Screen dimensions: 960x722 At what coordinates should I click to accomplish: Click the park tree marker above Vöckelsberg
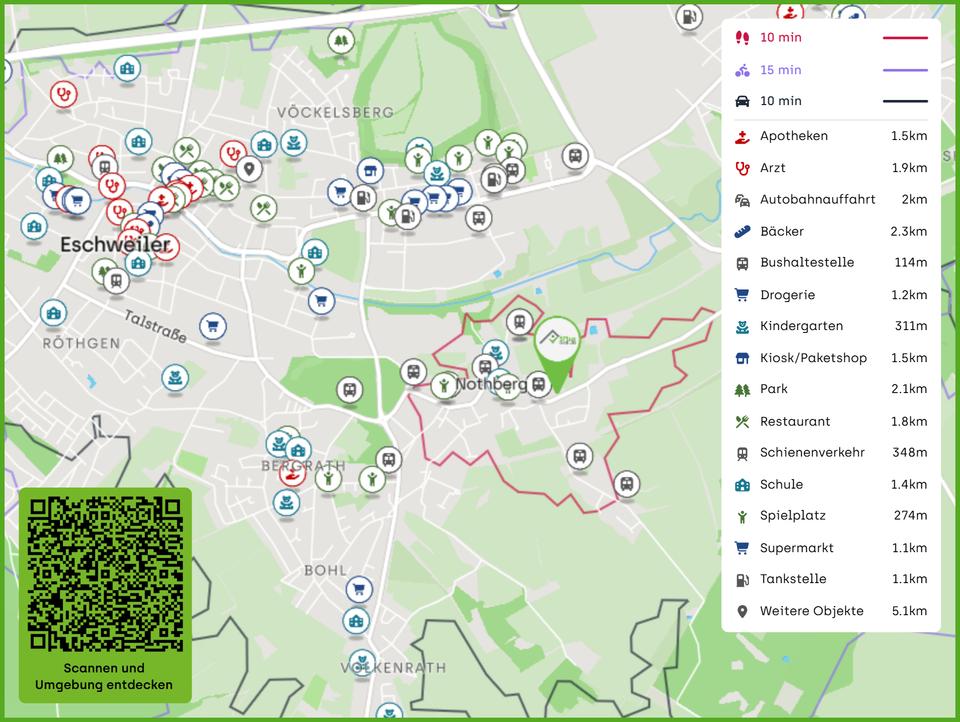(x=342, y=41)
